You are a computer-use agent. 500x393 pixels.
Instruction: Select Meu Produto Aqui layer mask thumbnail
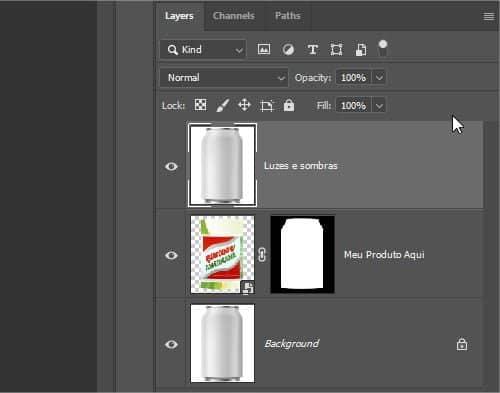302,255
